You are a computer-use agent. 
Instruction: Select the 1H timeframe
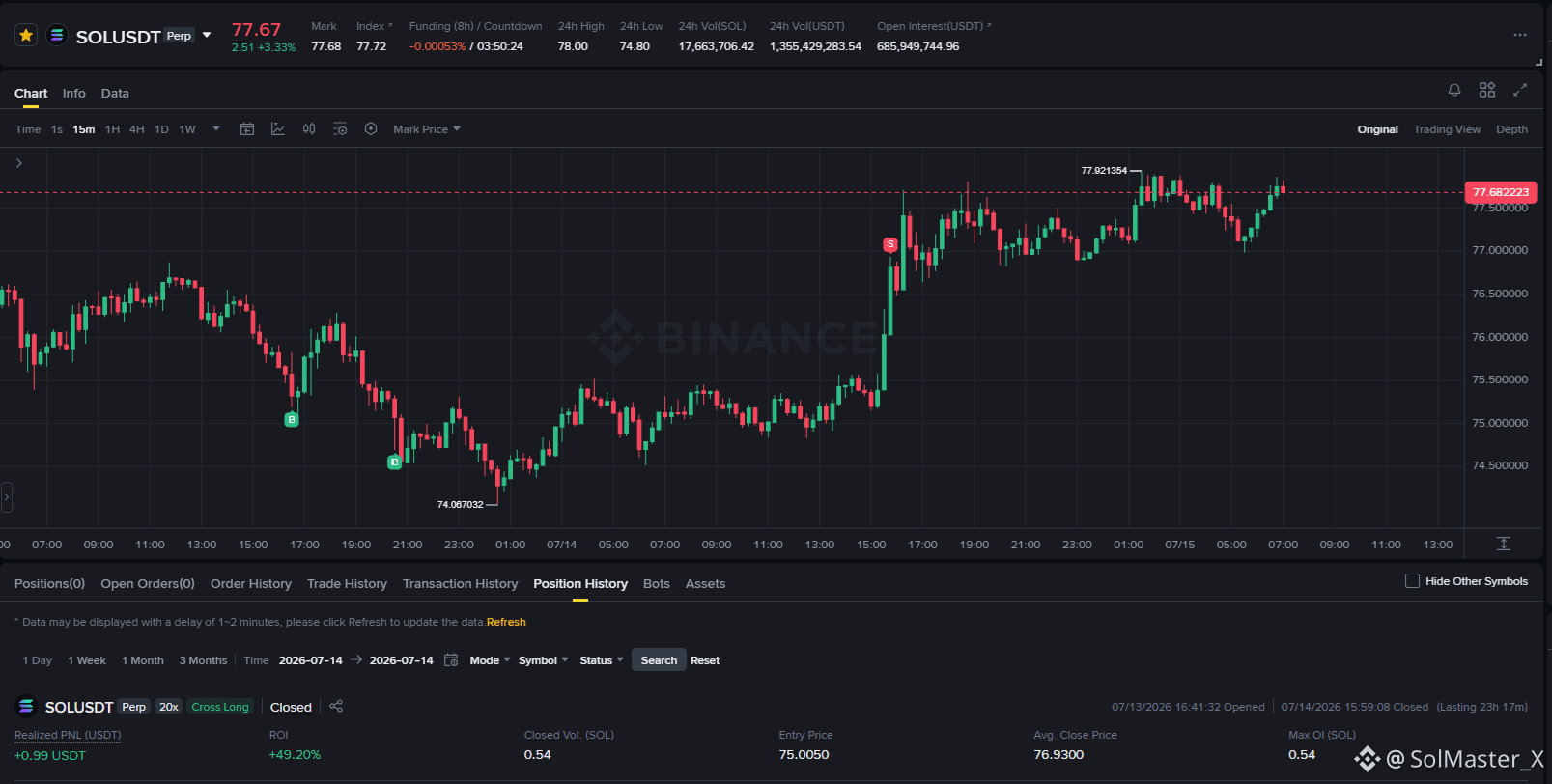click(x=113, y=129)
